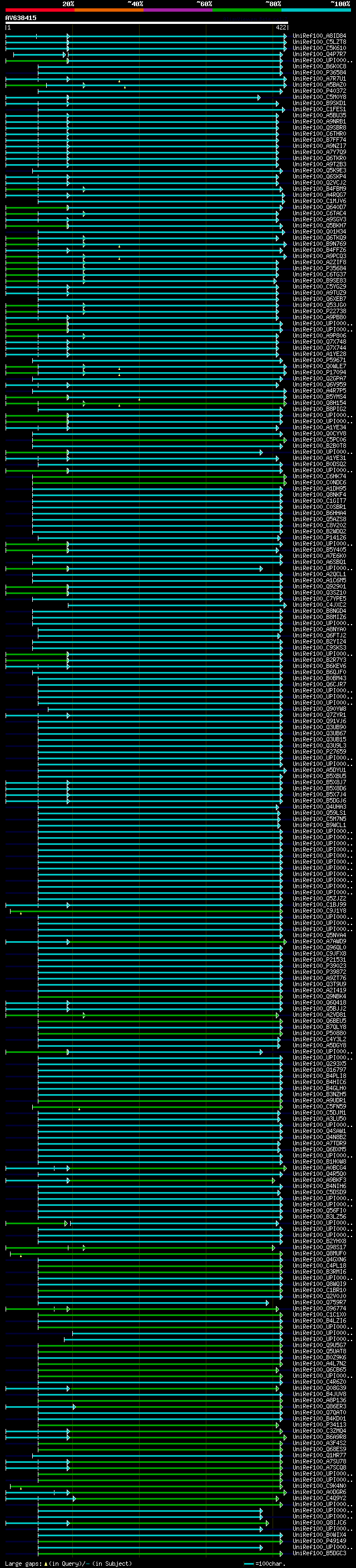
Task: Select hit UniRef100_Q92901
Action: 319,587
